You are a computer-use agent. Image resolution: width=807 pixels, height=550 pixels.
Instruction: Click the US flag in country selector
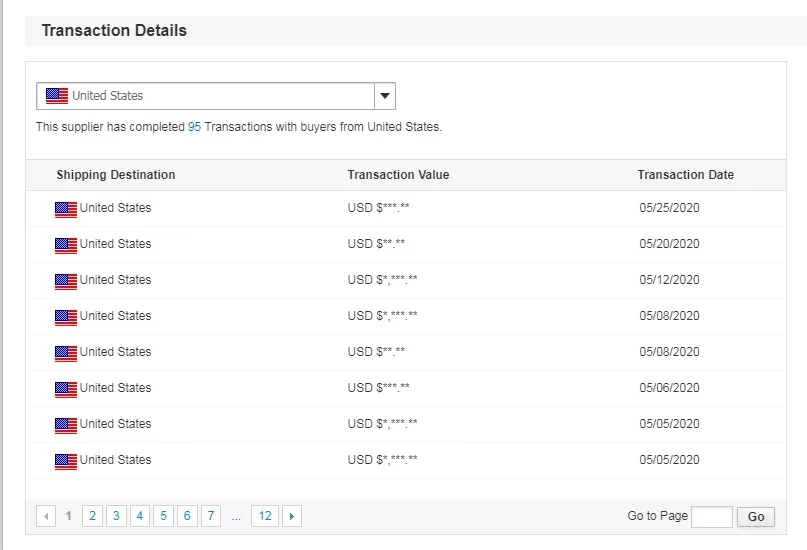[57, 96]
